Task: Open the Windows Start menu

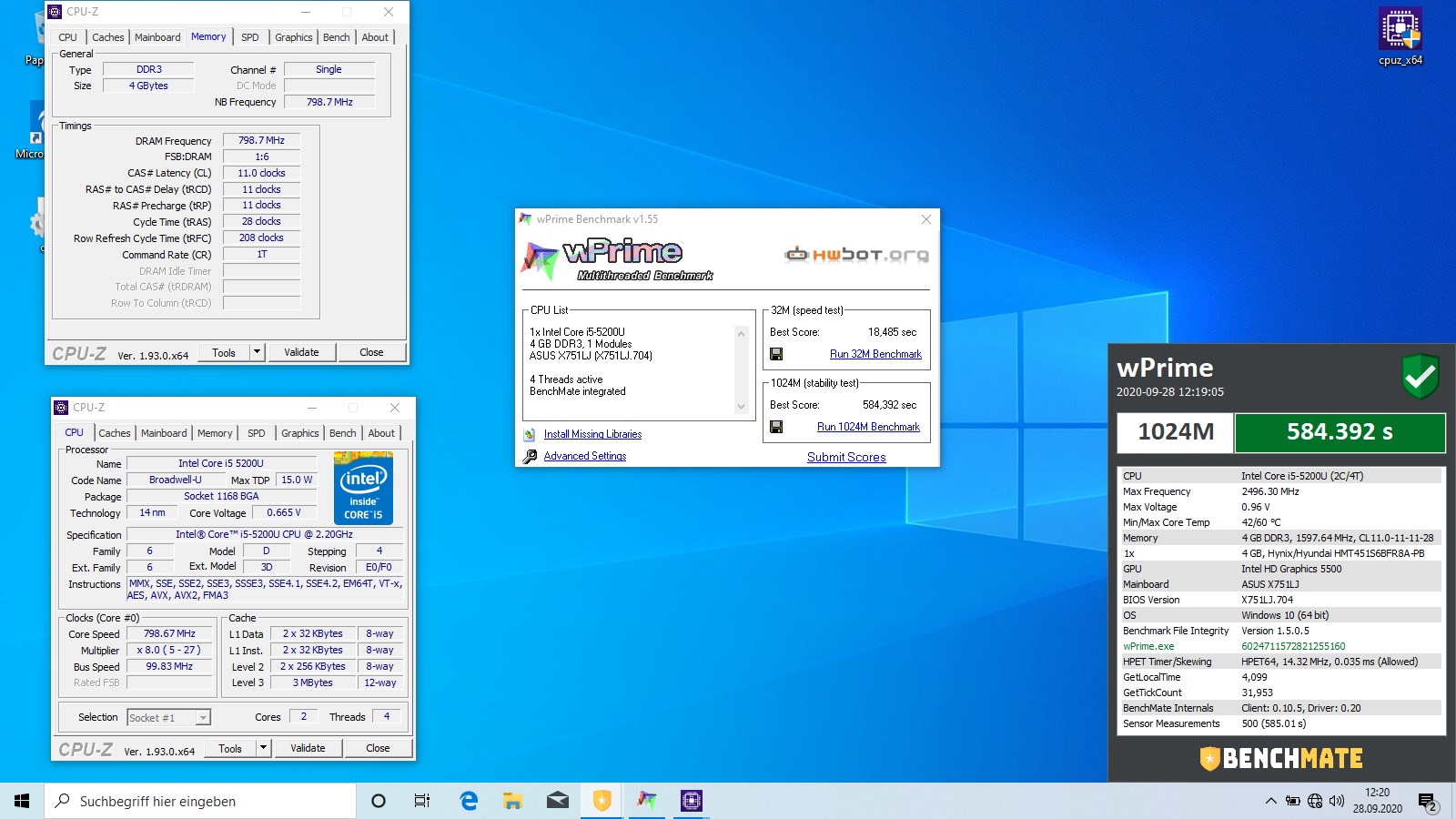Action: click(22, 801)
